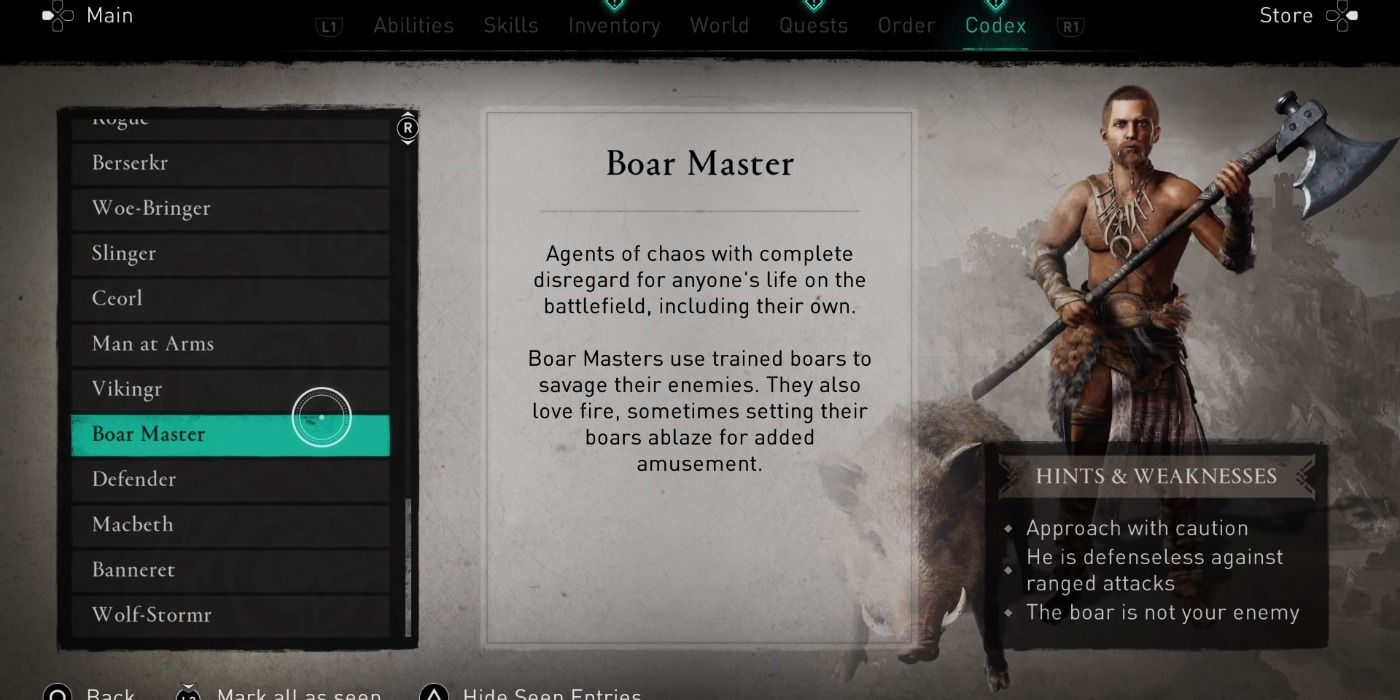This screenshot has height=700, width=1400.
Task: Click the highlighted Boar Master entry
Action: coord(230,434)
